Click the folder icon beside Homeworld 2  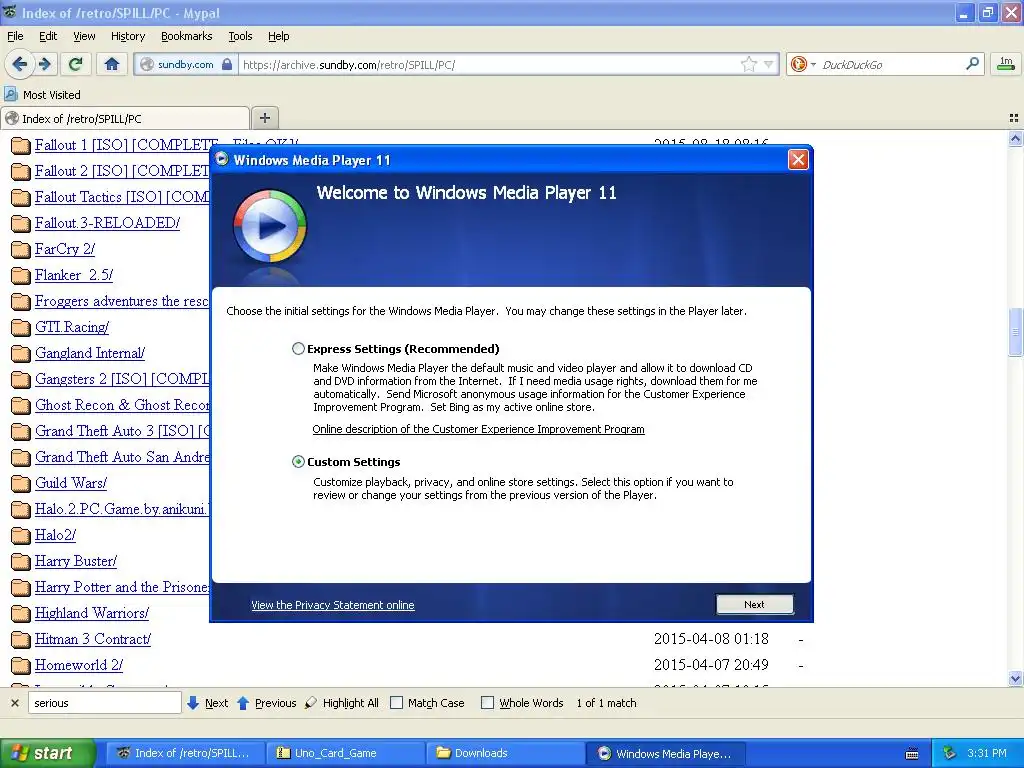(21, 666)
